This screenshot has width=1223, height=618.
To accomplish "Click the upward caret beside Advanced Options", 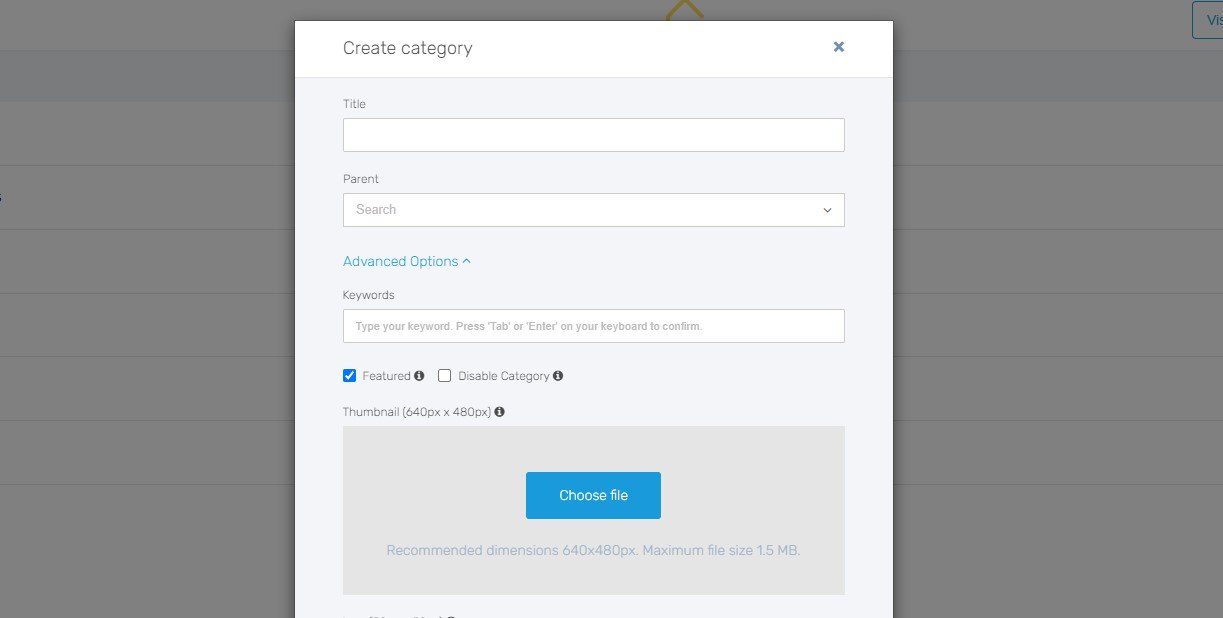I will [x=466, y=260].
